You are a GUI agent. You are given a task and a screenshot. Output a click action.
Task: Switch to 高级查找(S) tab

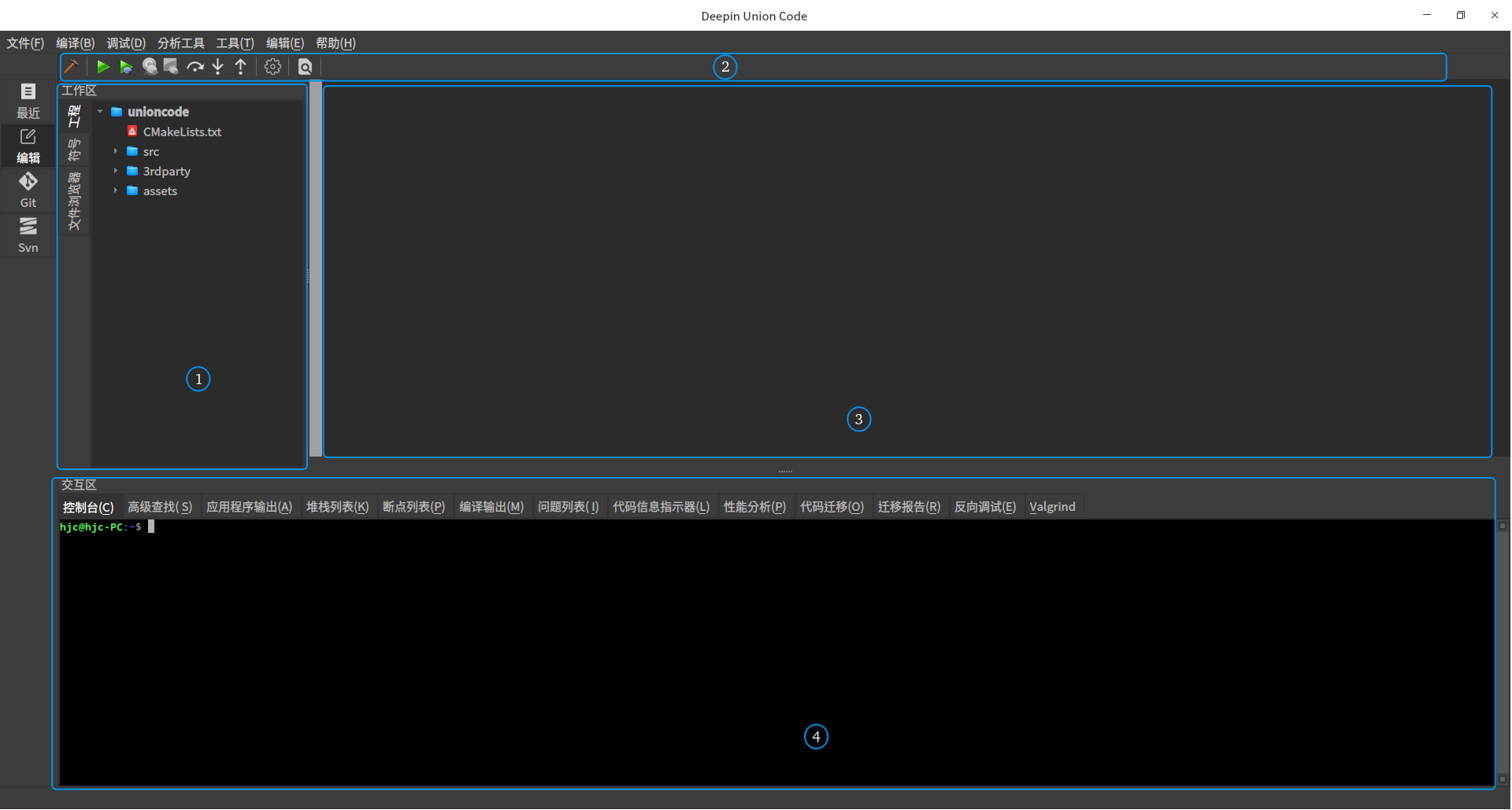point(160,507)
